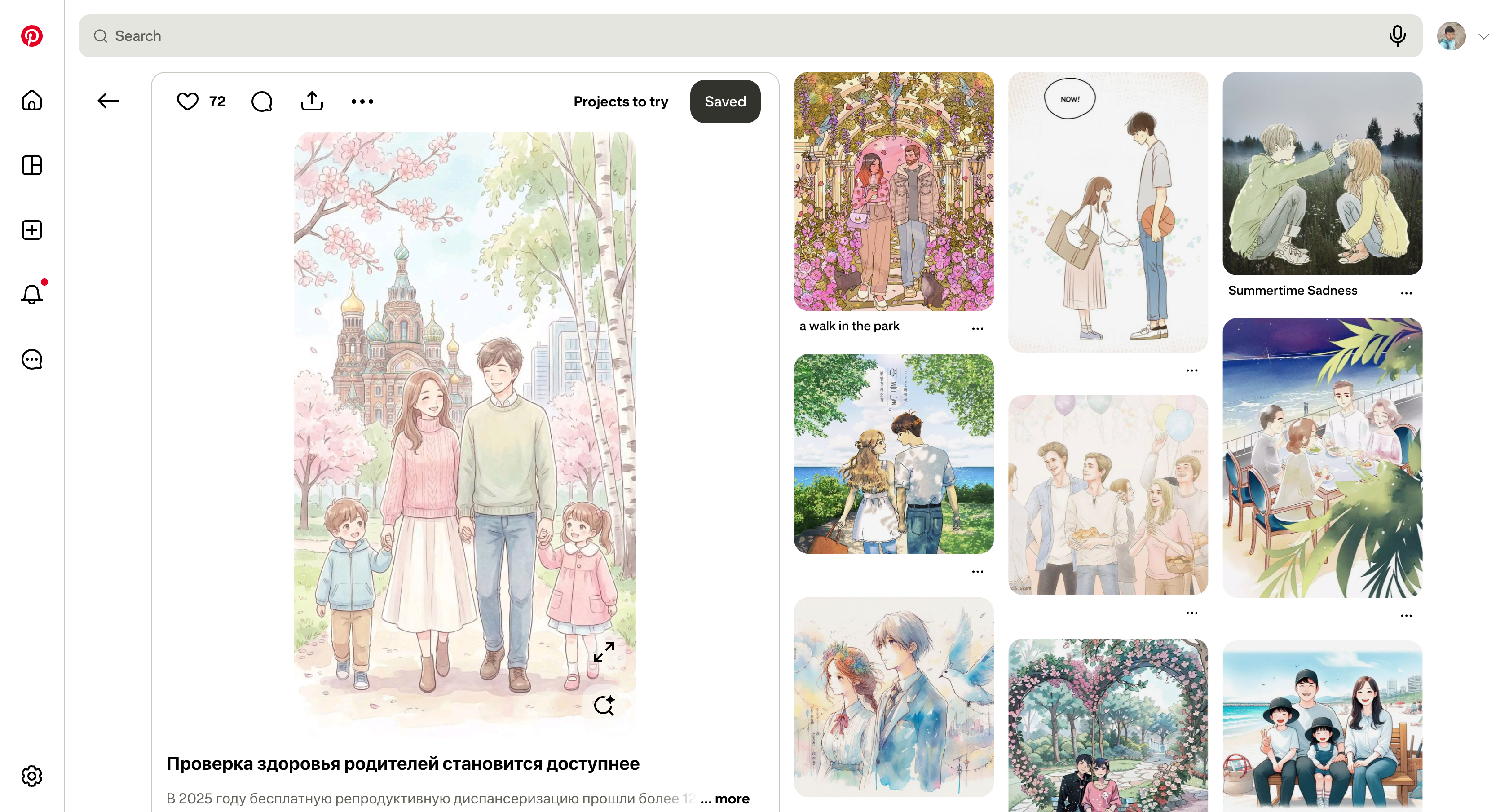Open settings gear in sidebar
The height and width of the screenshot is (812, 1509).
(x=31, y=776)
